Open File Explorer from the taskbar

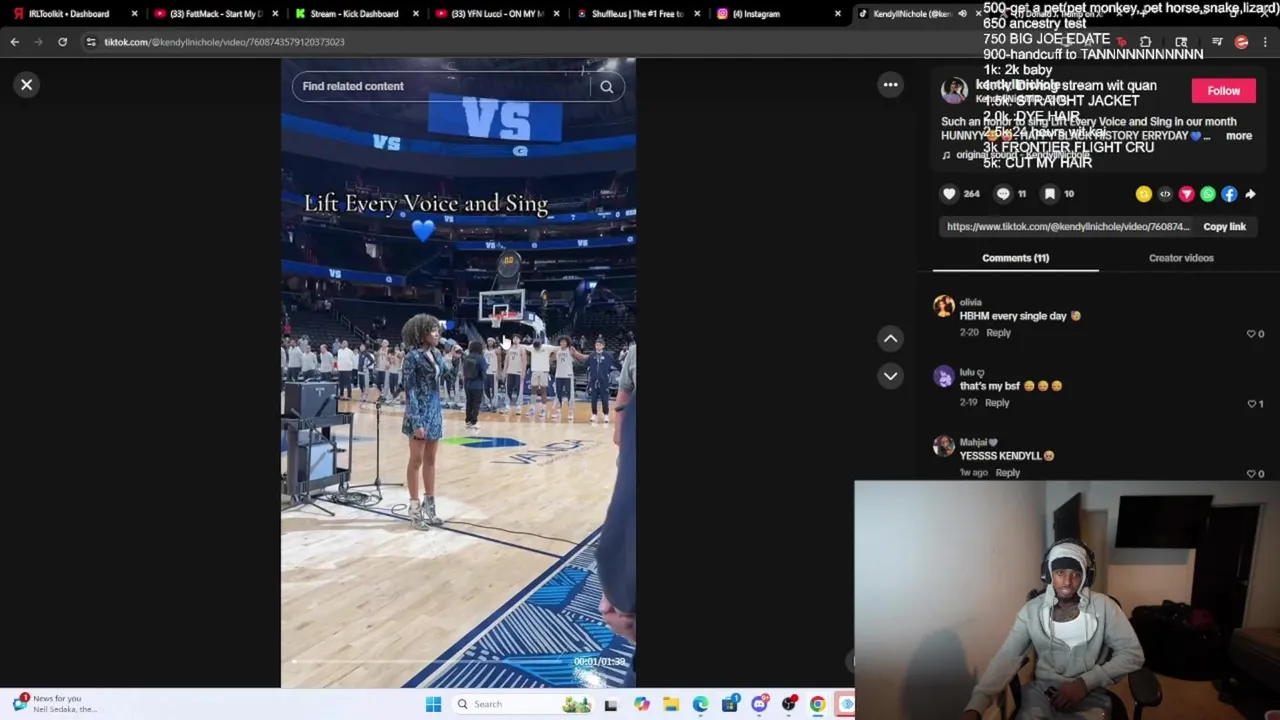(671, 704)
